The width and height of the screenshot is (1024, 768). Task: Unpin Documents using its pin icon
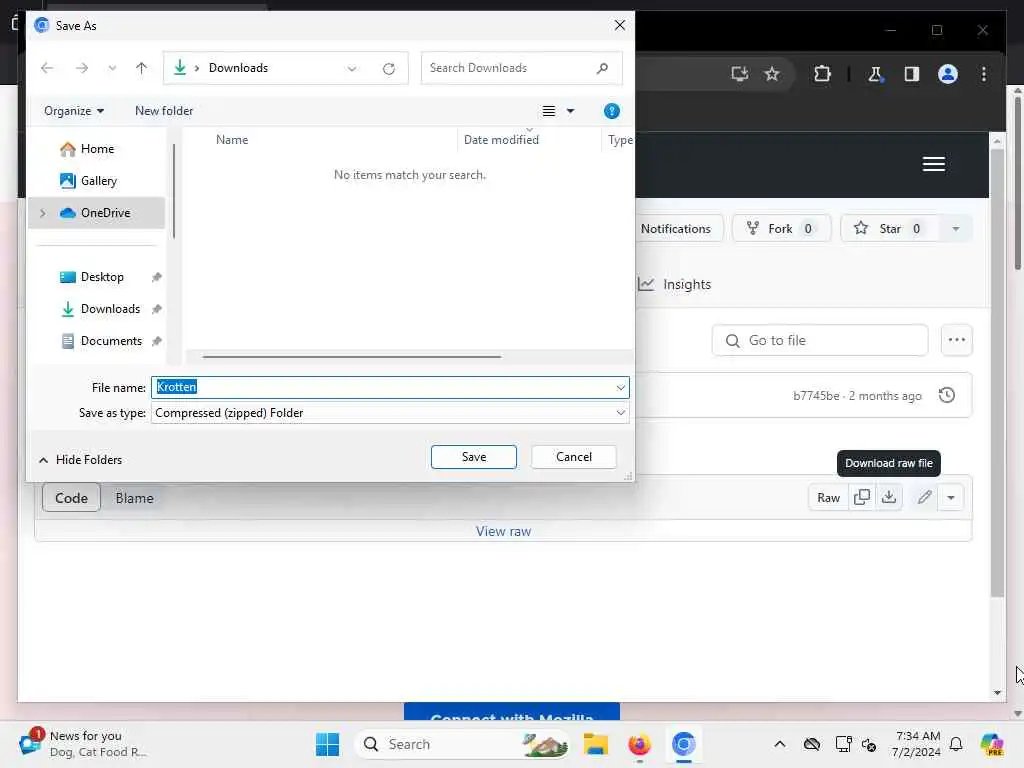click(157, 341)
